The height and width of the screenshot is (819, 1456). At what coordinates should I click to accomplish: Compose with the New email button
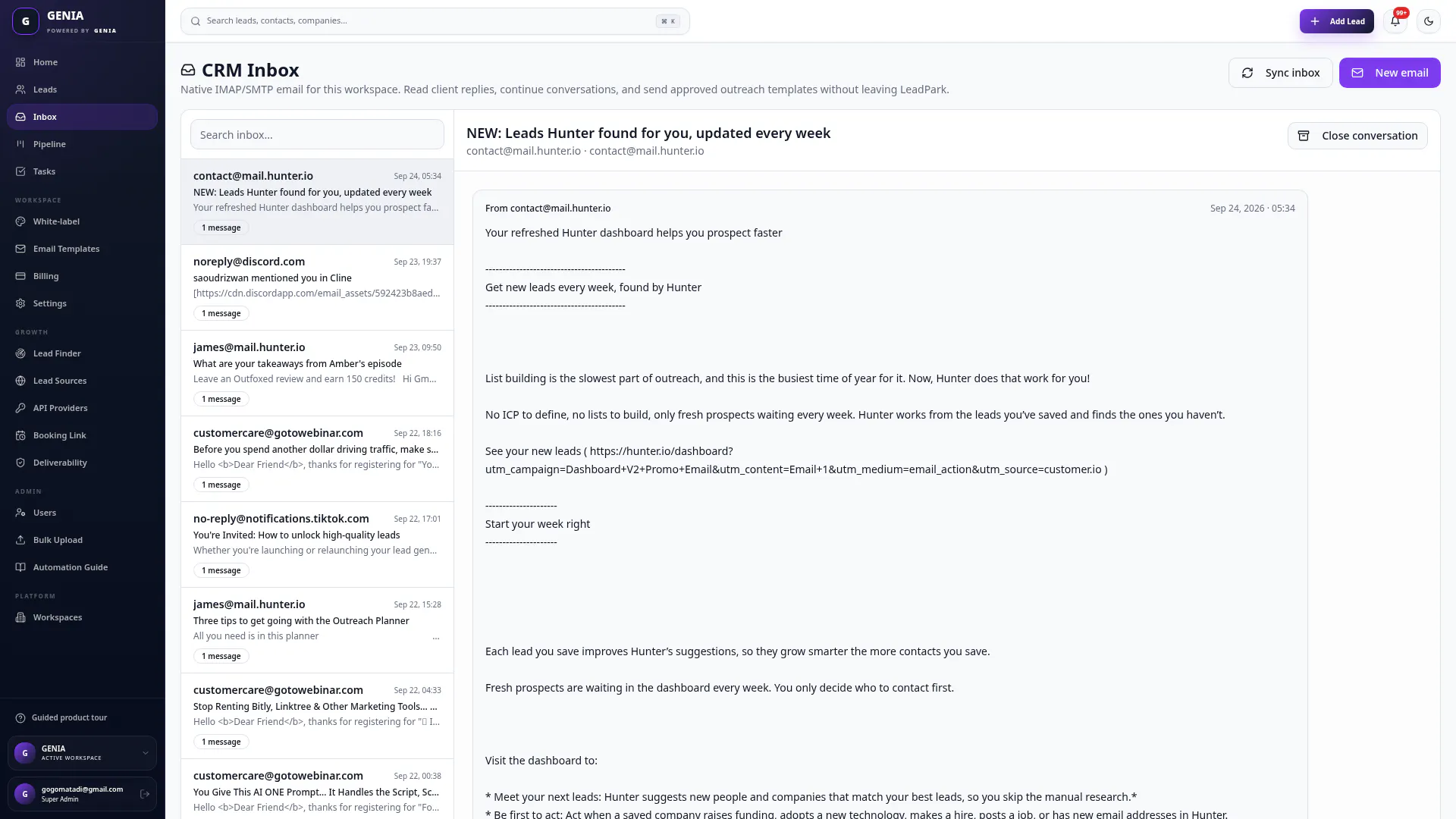(x=1389, y=73)
